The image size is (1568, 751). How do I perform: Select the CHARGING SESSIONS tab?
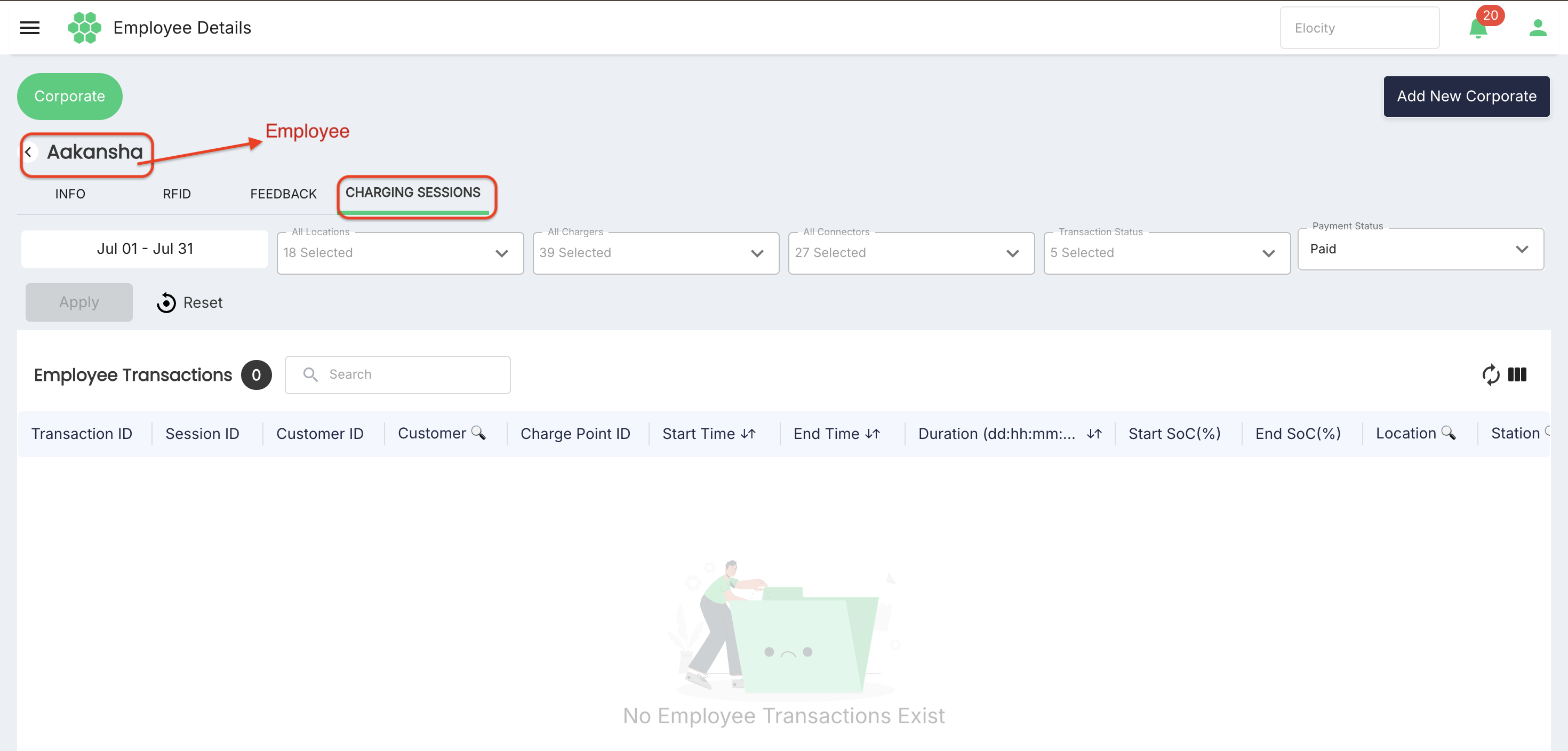coord(413,193)
